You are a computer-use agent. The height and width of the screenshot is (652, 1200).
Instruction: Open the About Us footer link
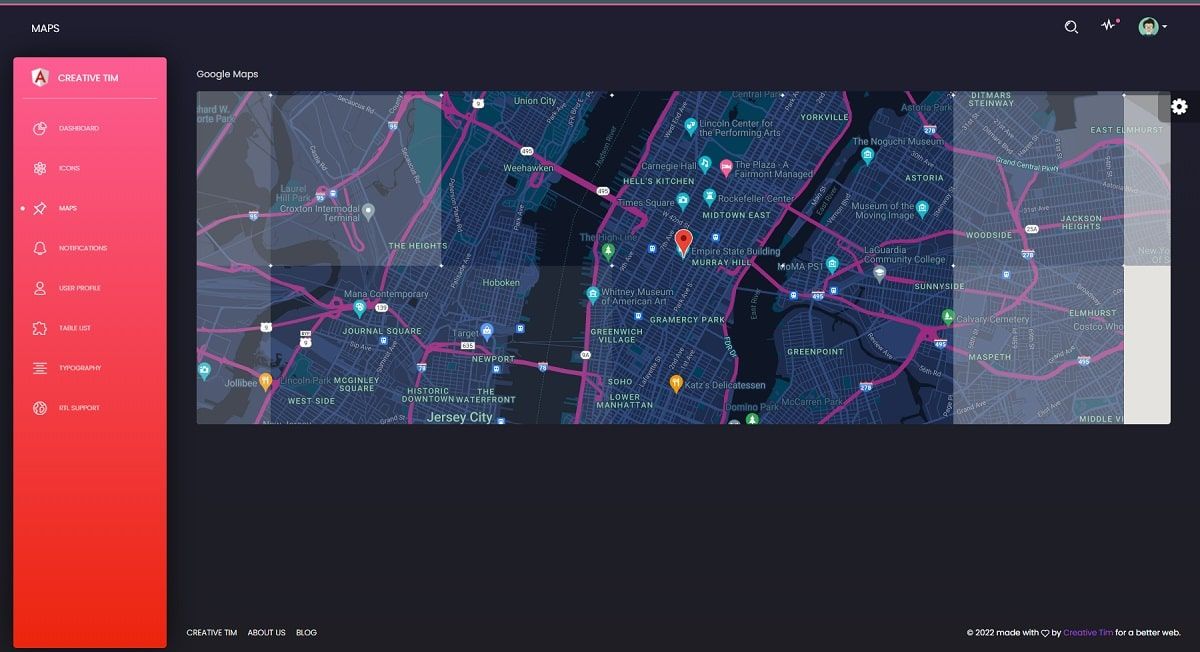[266, 632]
